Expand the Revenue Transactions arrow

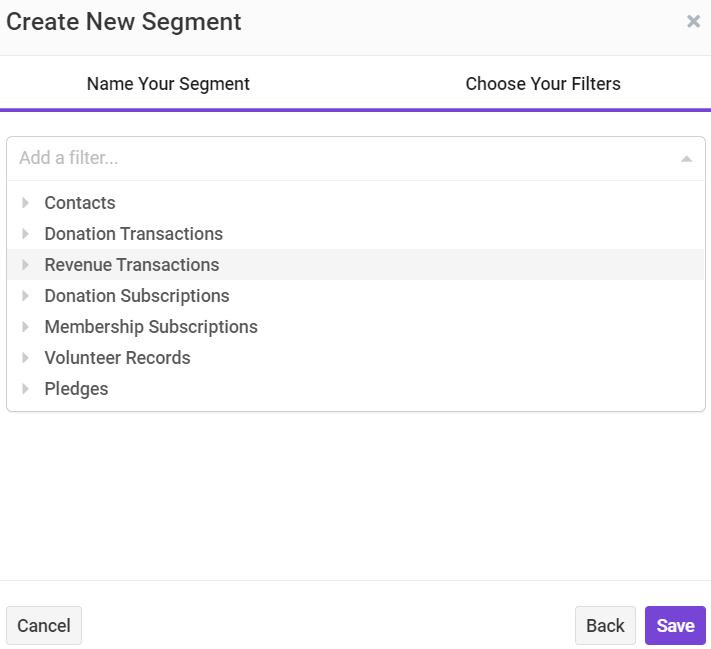(25, 264)
